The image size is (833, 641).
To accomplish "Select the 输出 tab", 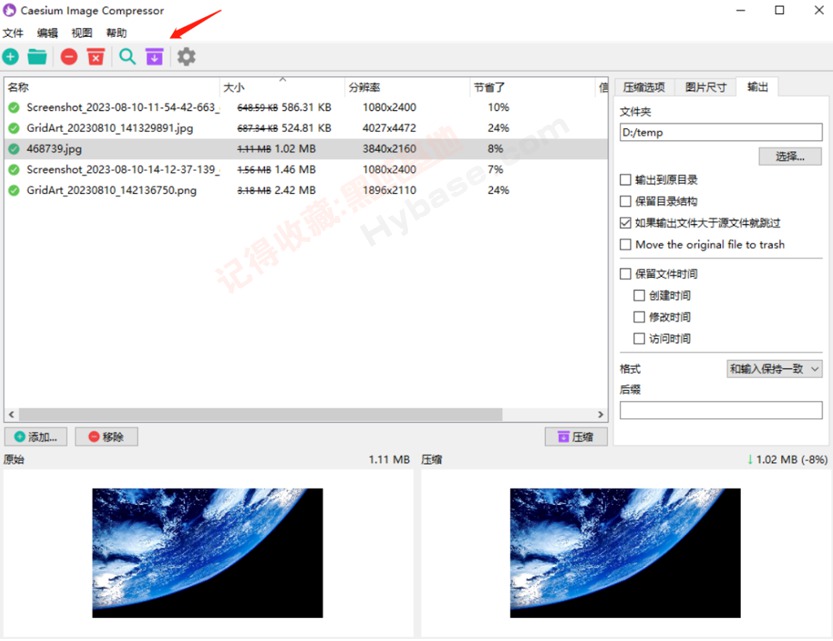I will pyautogui.click(x=758, y=87).
